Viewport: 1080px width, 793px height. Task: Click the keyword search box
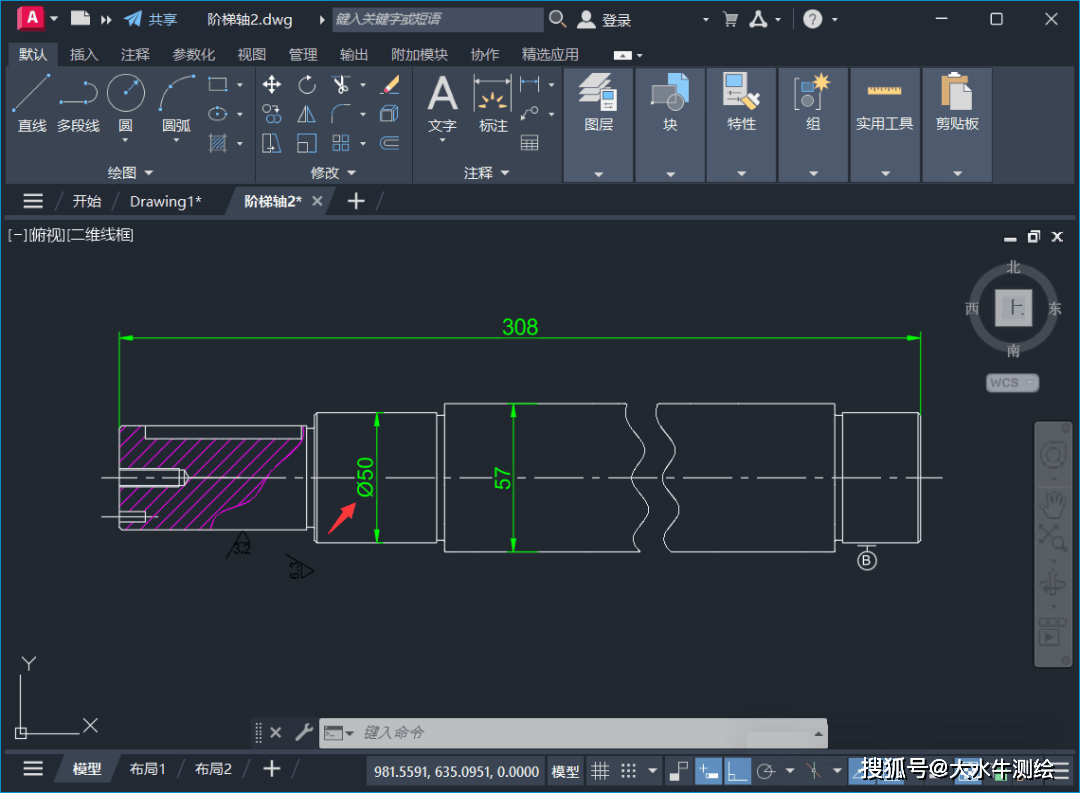(x=438, y=19)
